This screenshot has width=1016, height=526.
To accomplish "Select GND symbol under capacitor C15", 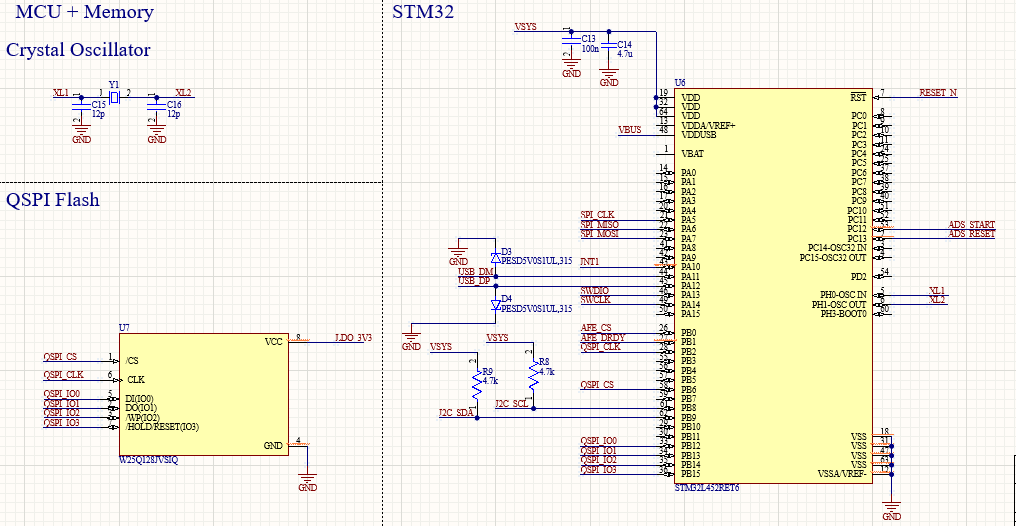I will coord(81,133).
